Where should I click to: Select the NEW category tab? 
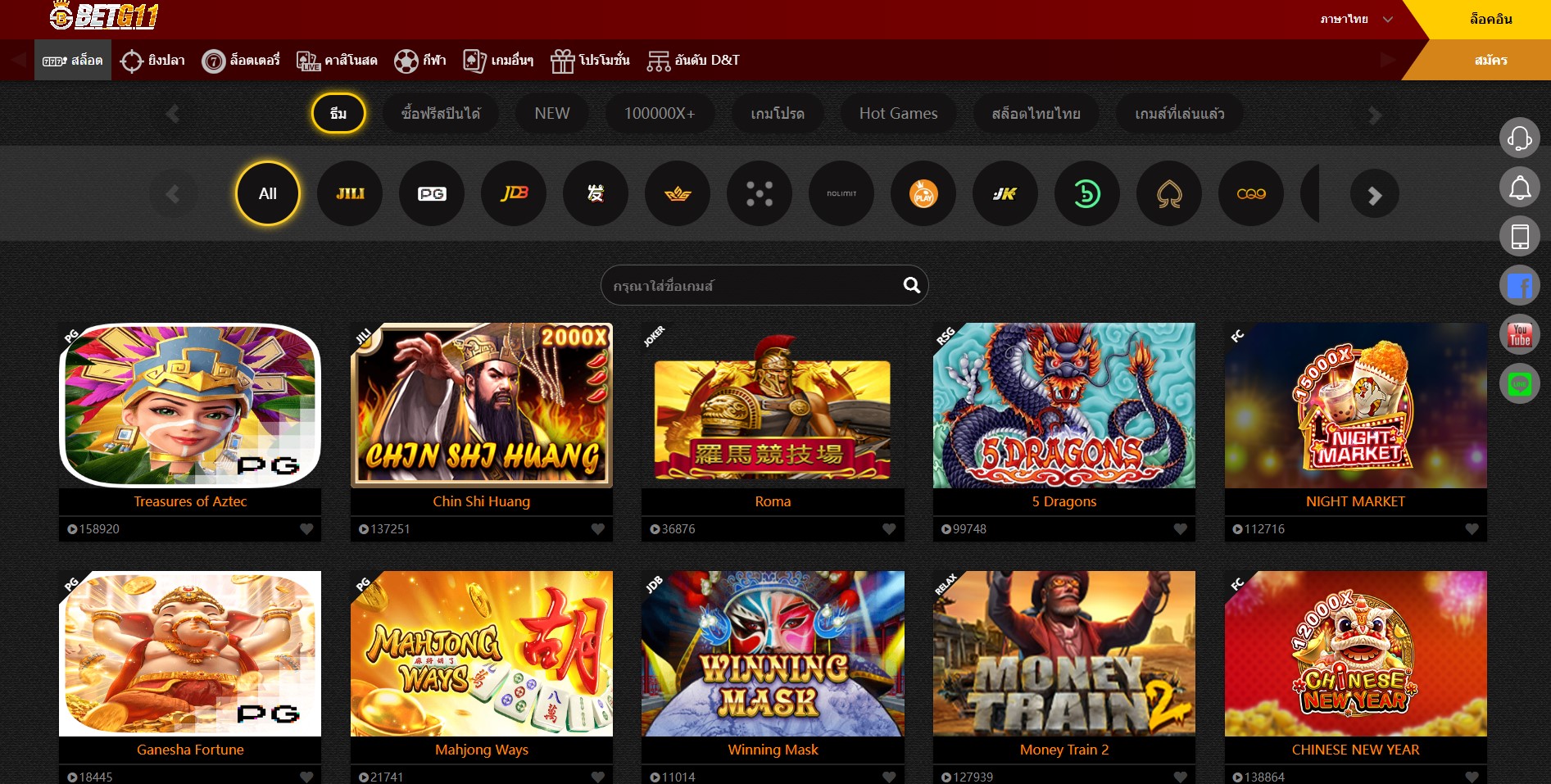(x=552, y=114)
